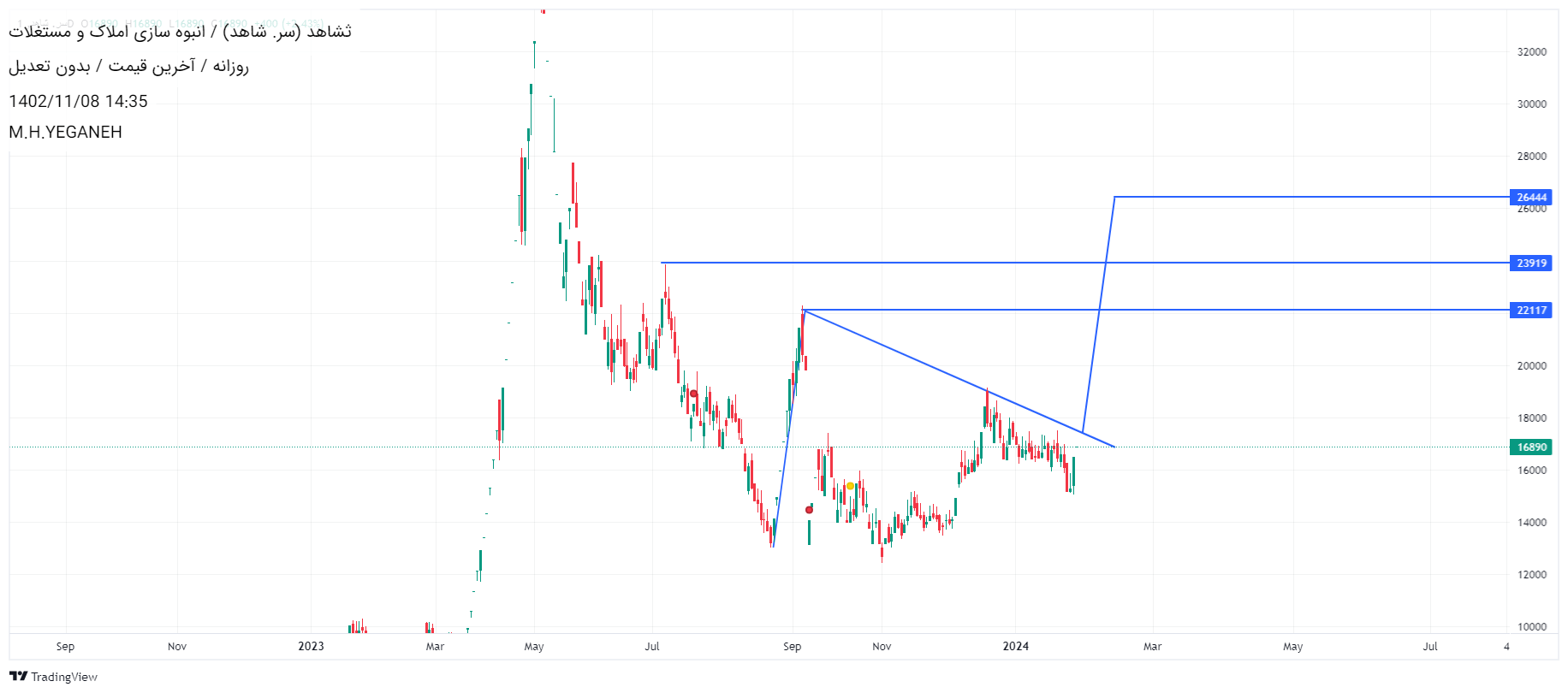This screenshot has width=1568, height=693.
Task: Click the 32000 price axis label
Action: click(x=1531, y=52)
